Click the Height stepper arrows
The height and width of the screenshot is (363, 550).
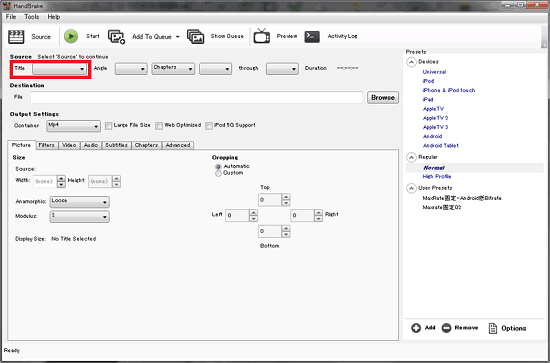[x=116, y=181]
